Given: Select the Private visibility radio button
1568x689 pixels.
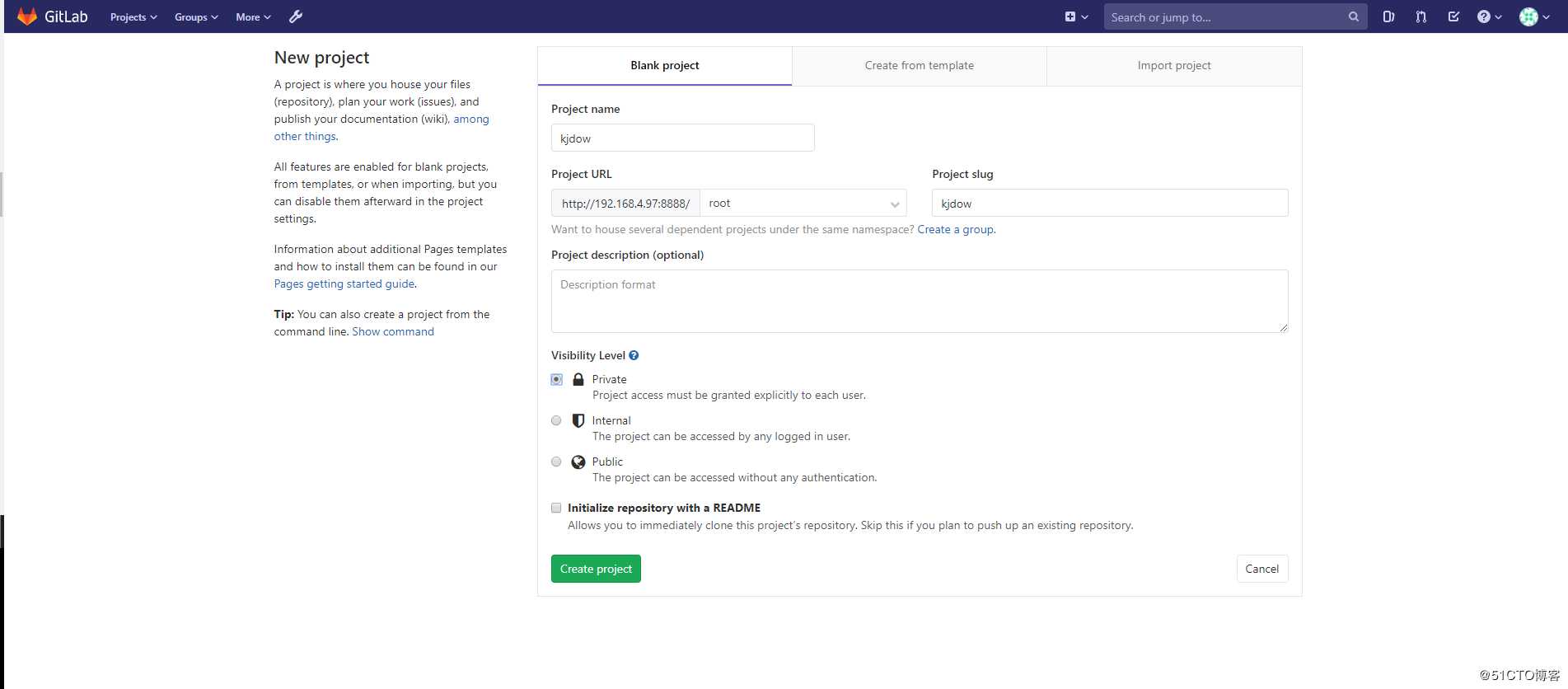Looking at the screenshot, I should pyautogui.click(x=557, y=379).
